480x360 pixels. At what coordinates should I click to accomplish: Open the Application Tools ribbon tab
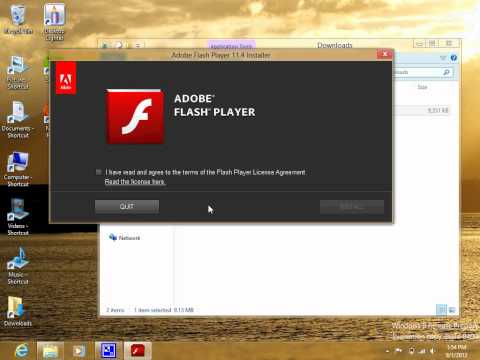pos(232,45)
